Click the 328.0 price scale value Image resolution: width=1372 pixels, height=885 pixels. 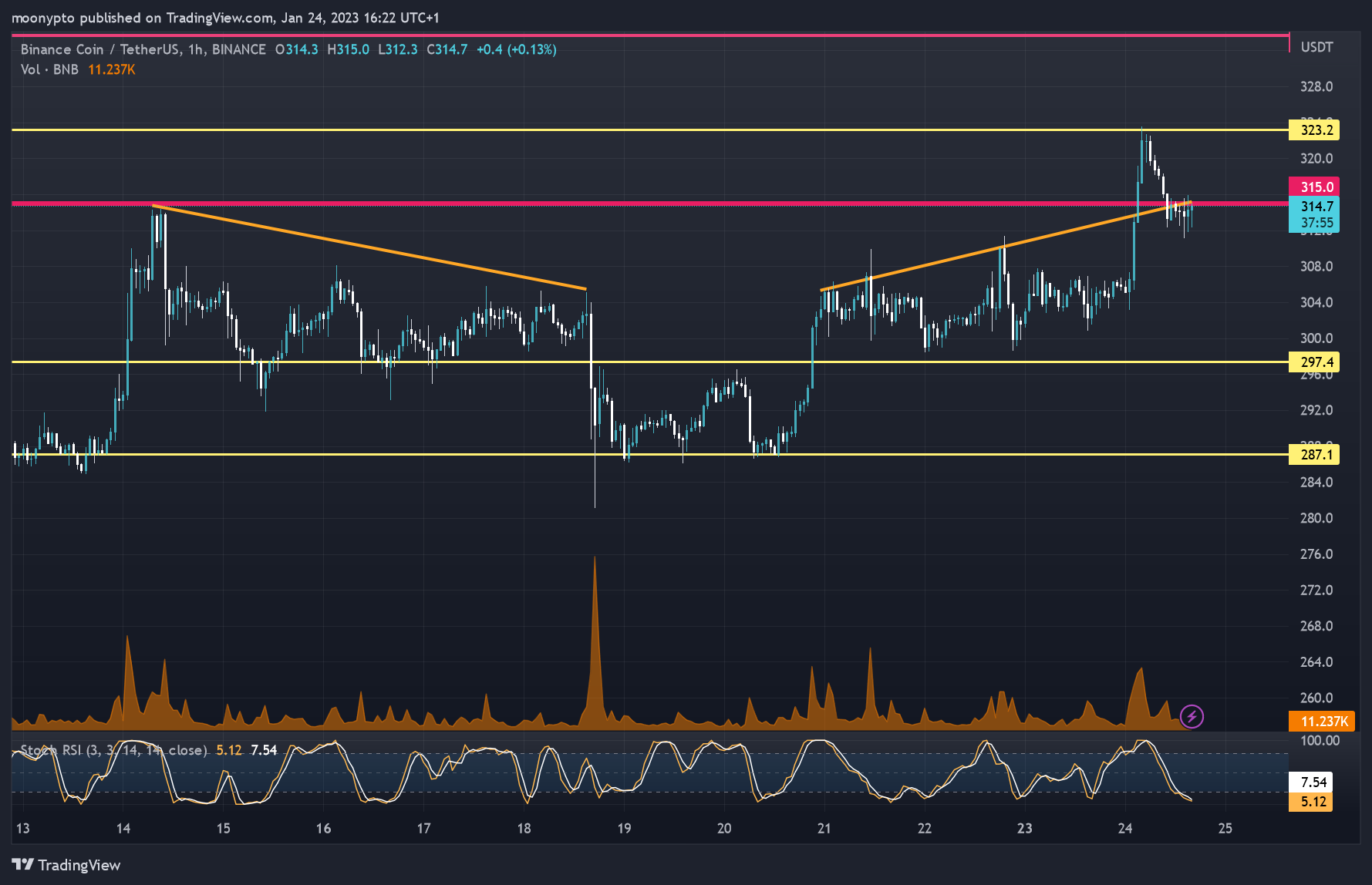pyautogui.click(x=1316, y=86)
